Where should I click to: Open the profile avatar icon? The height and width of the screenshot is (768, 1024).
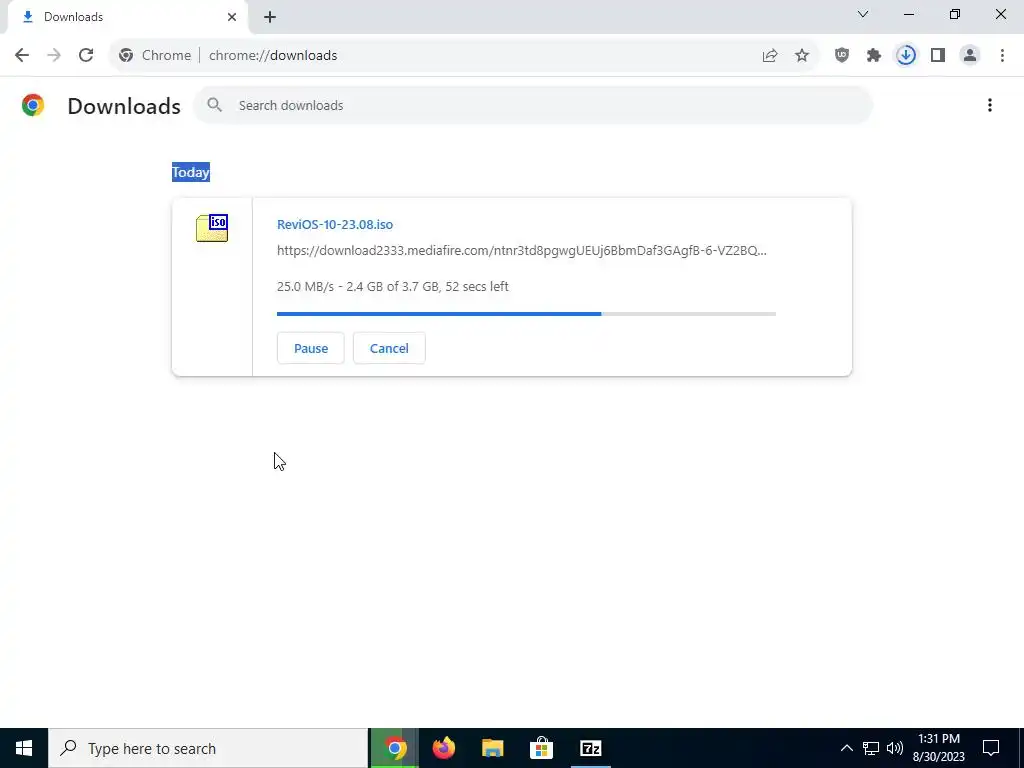[x=970, y=56]
